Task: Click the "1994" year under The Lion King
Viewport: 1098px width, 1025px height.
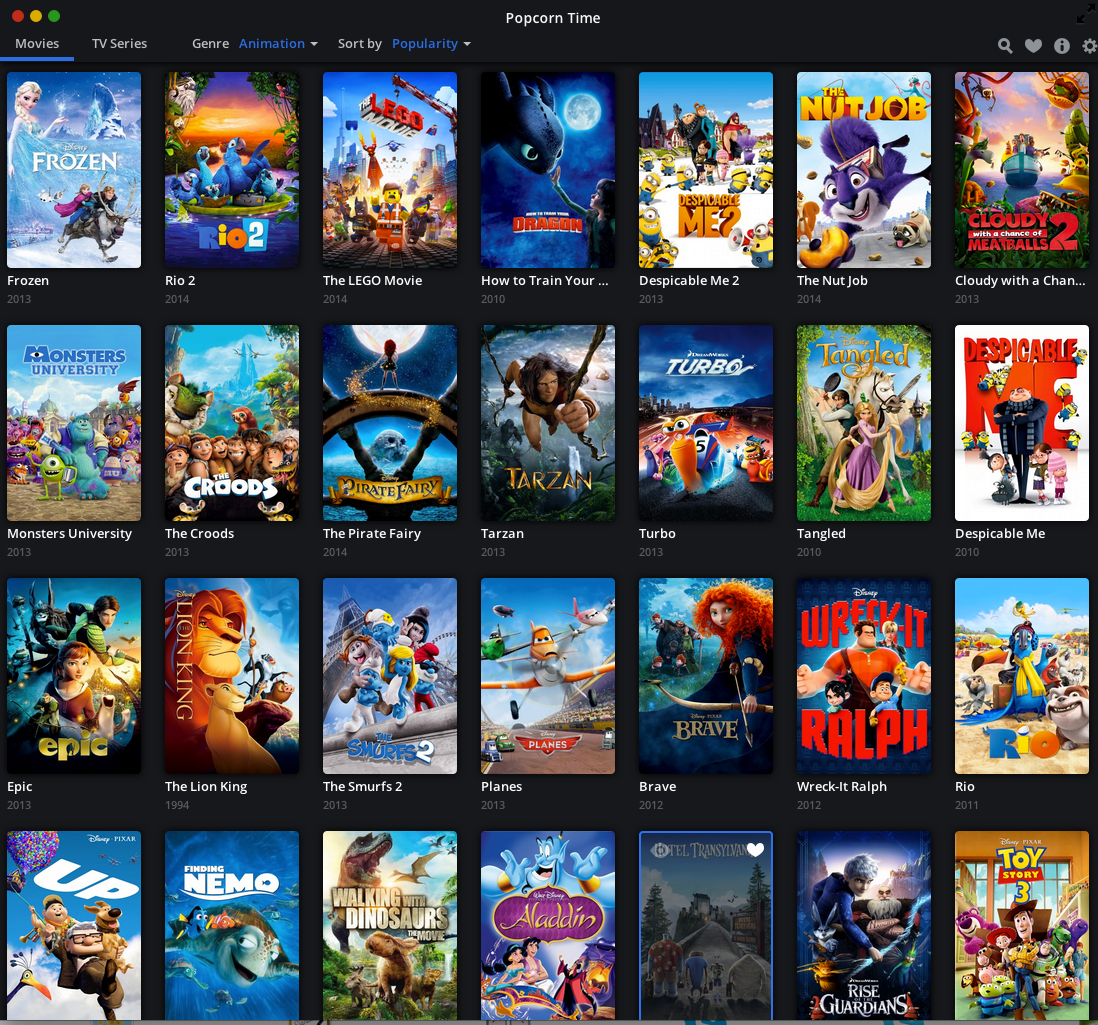Action: (x=177, y=805)
